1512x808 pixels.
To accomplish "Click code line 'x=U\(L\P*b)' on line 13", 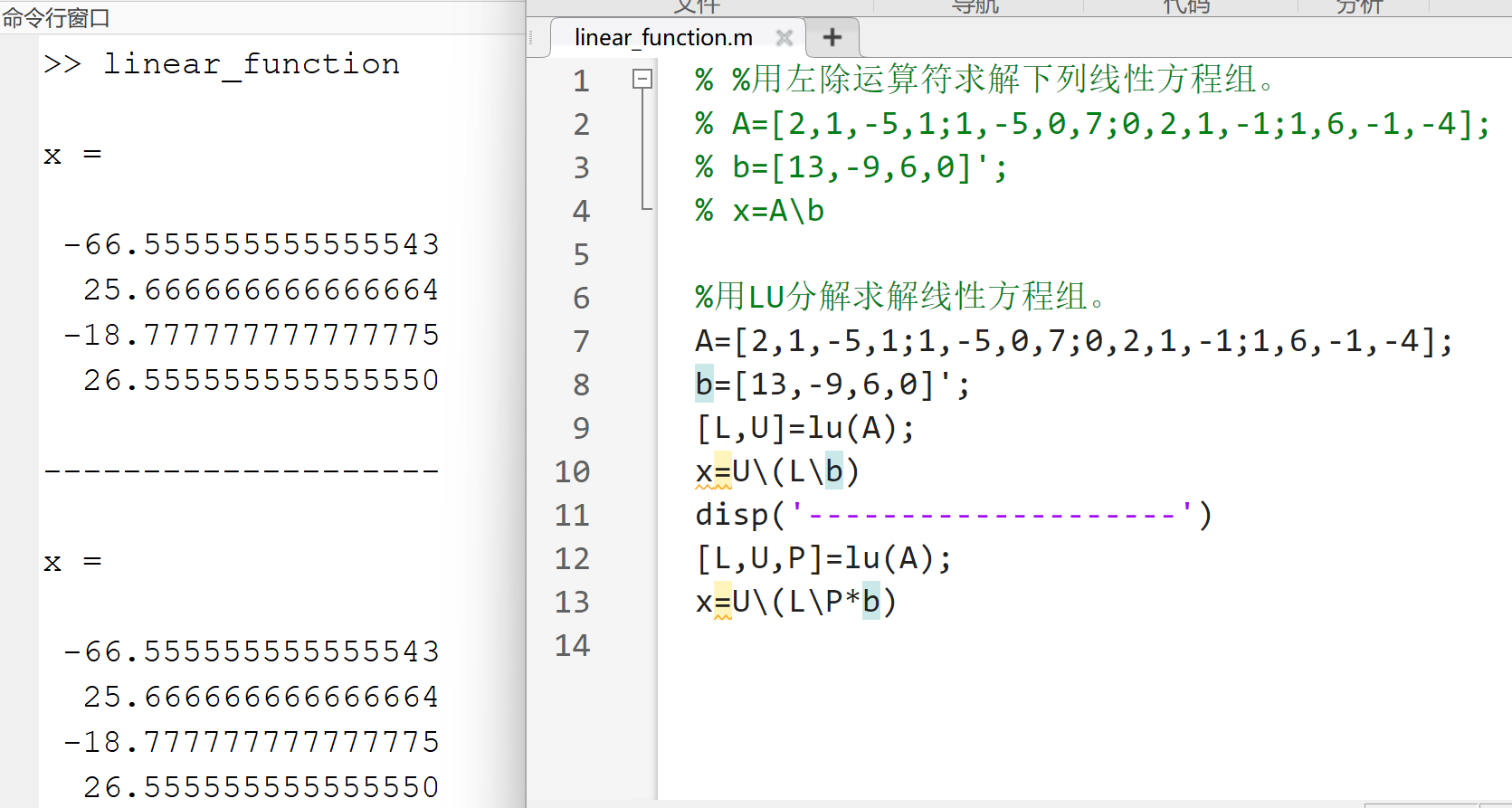I will point(796,602).
